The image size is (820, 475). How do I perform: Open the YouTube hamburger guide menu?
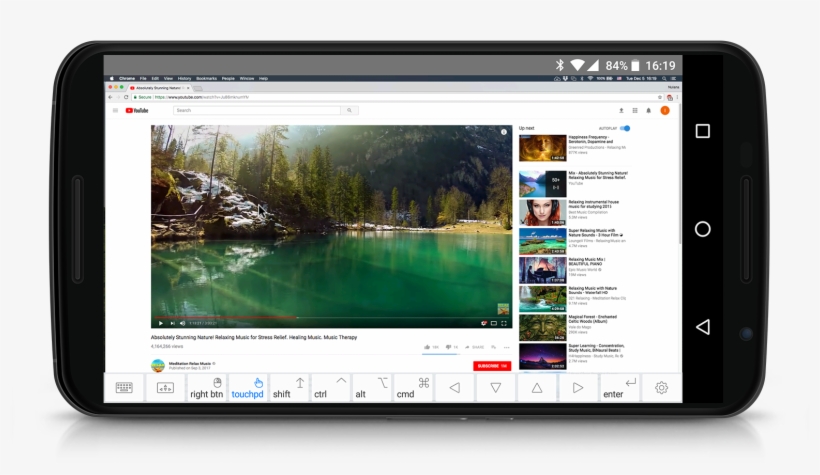click(x=115, y=110)
